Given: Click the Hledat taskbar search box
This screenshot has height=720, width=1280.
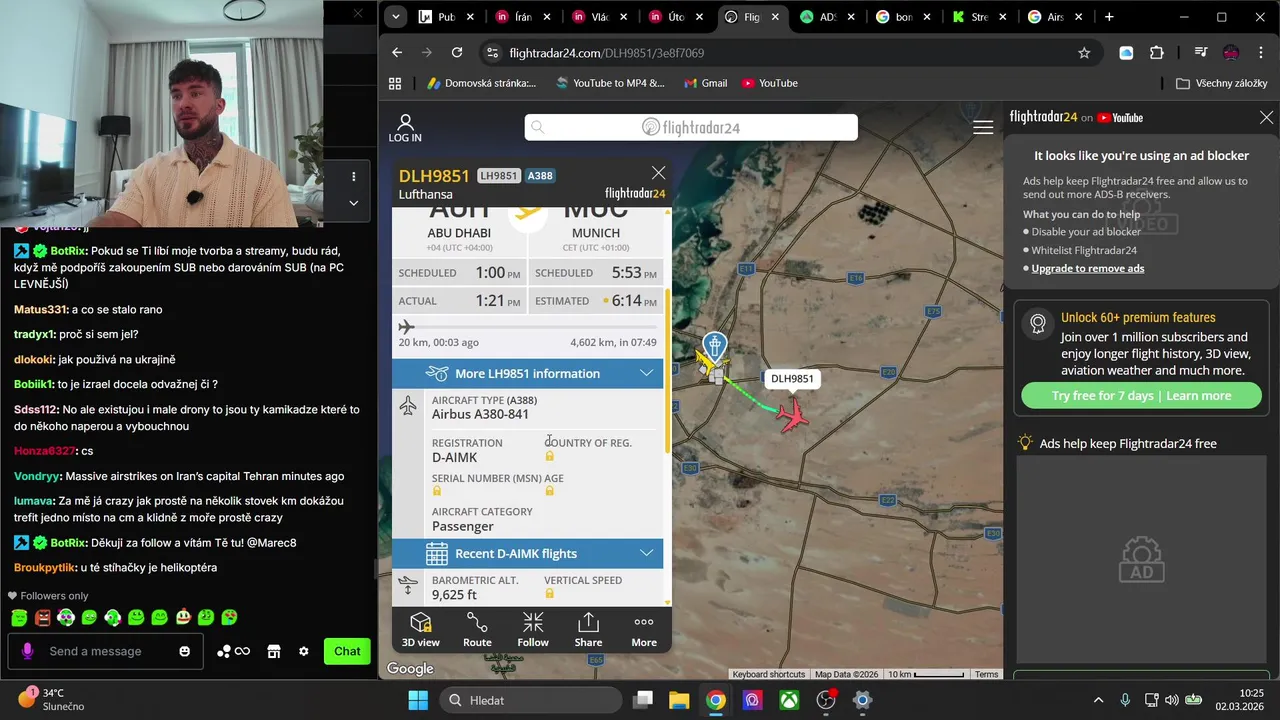Looking at the screenshot, I should [x=531, y=700].
